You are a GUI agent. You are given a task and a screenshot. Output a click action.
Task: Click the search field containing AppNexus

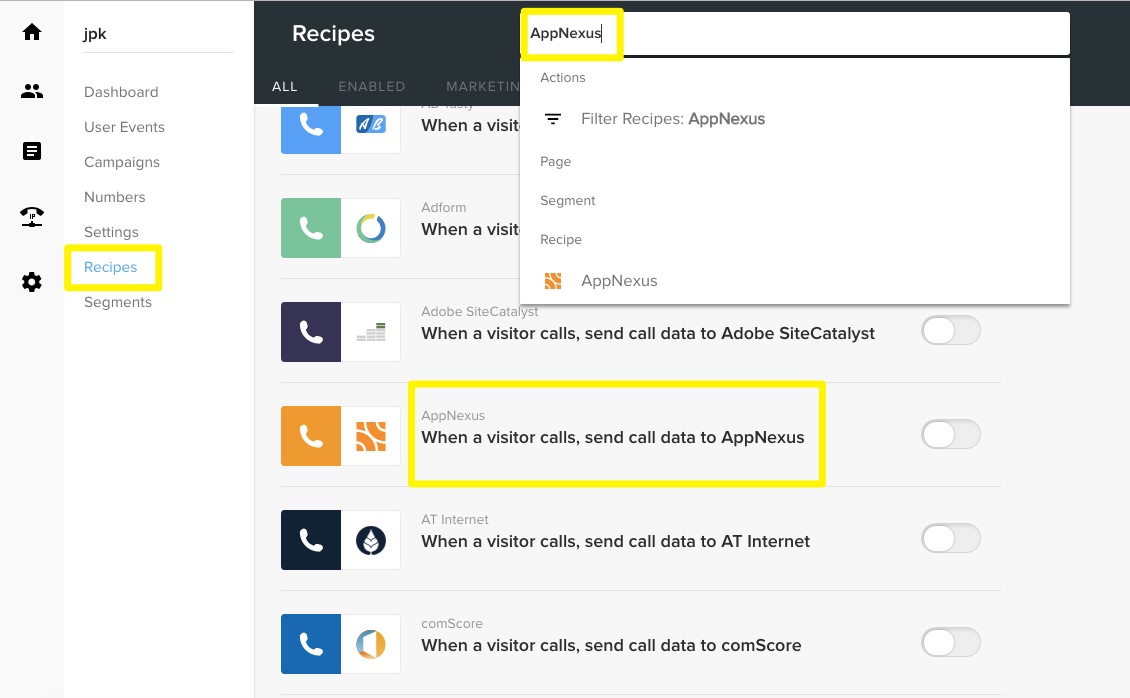[795, 33]
